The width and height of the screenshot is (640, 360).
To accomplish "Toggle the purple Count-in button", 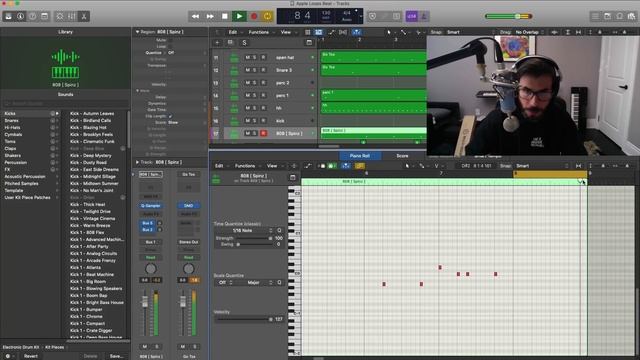I will click(x=411, y=16).
